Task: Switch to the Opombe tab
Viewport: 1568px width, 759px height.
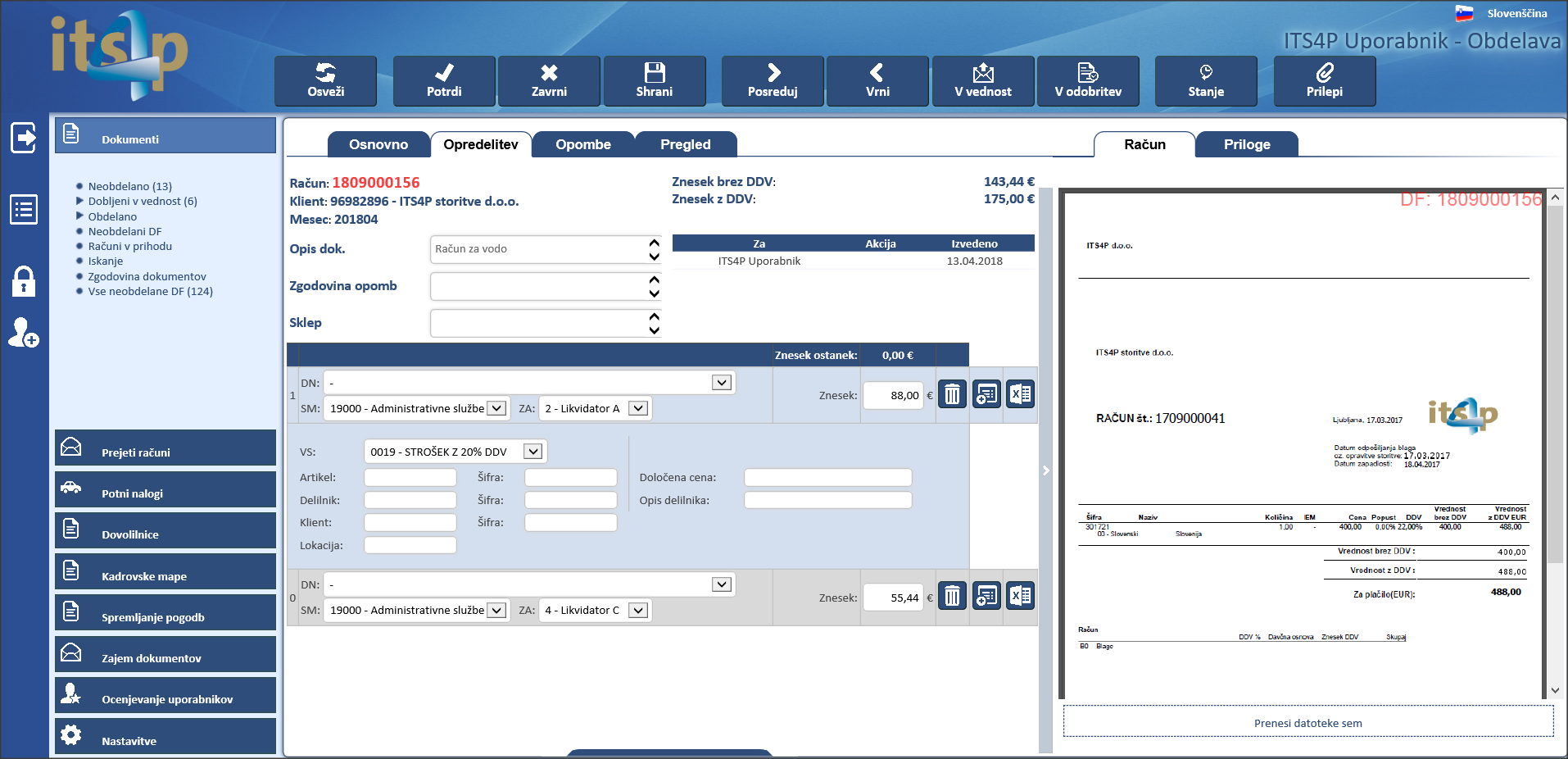Action: [583, 144]
